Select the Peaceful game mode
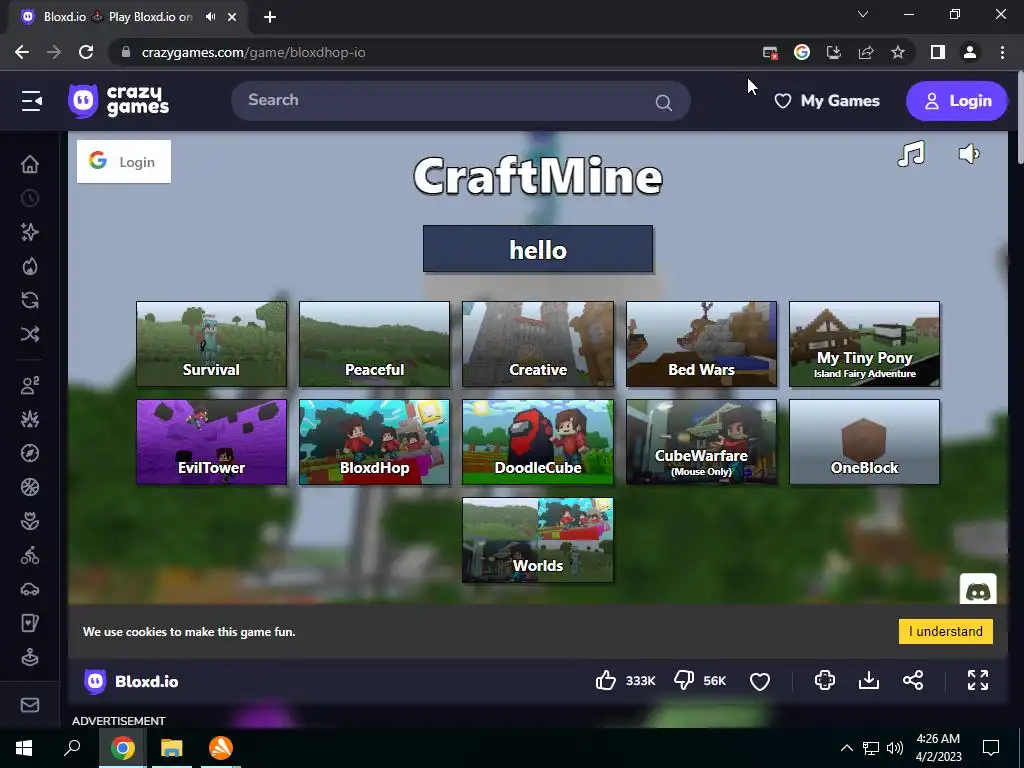 (375, 344)
